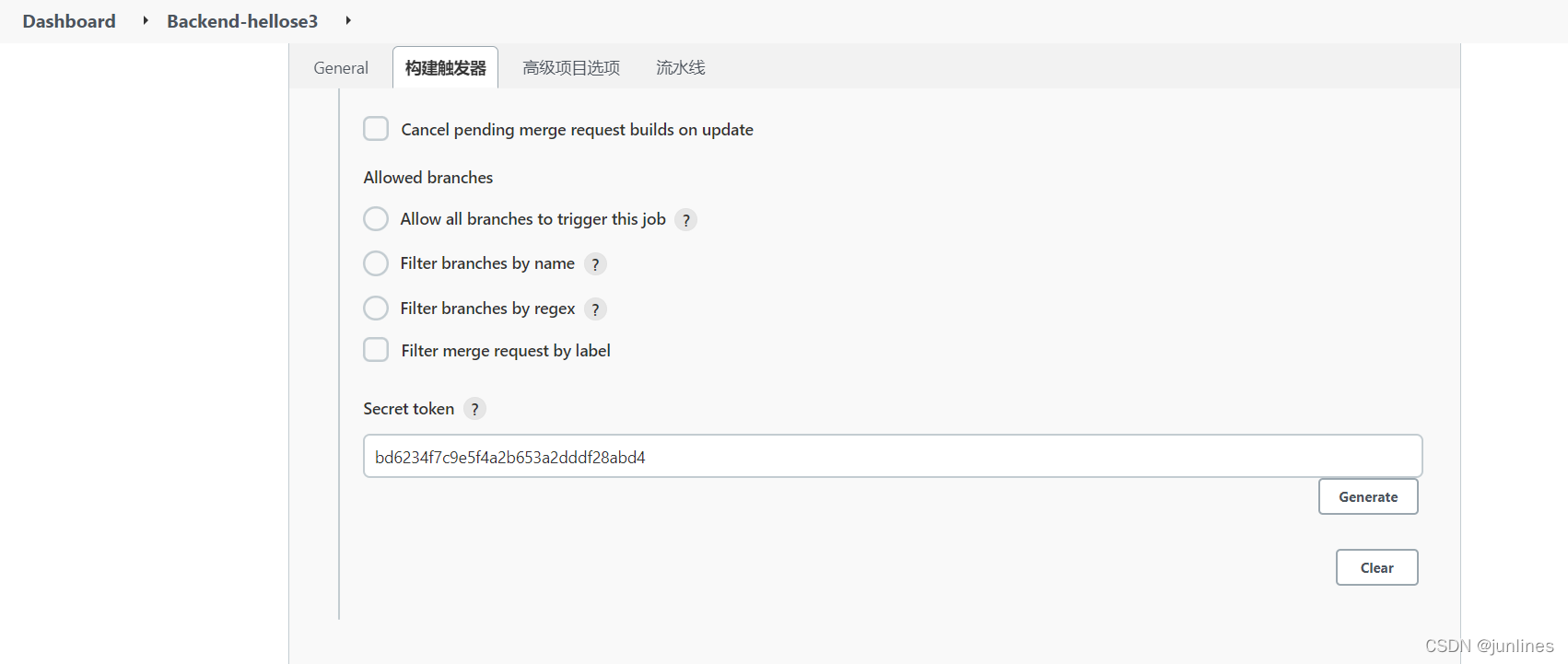Open help for Secret token
The height and width of the screenshot is (664, 1568).
click(474, 409)
